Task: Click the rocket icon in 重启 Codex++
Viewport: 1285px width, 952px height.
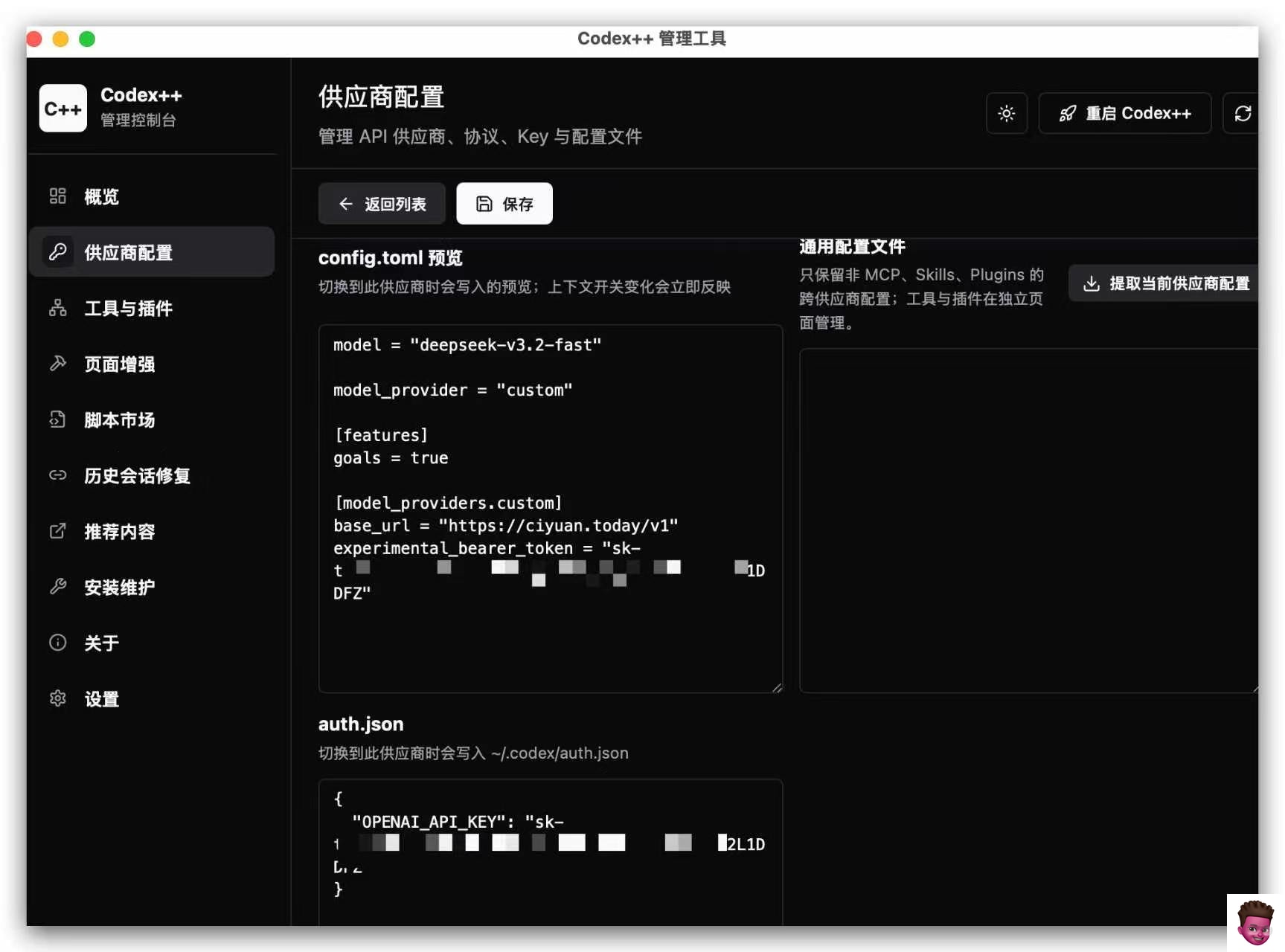Action: [x=1068, y=113]
